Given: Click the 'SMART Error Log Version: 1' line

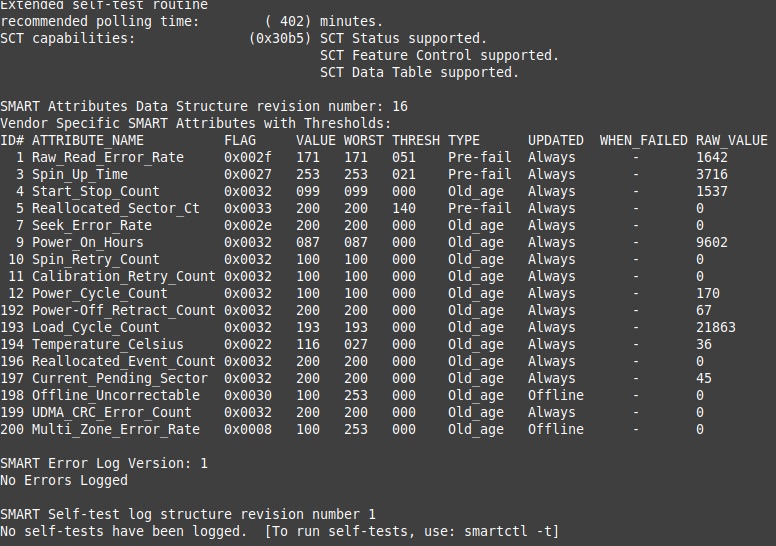Looking at the screenshot, I should point(104,463).
